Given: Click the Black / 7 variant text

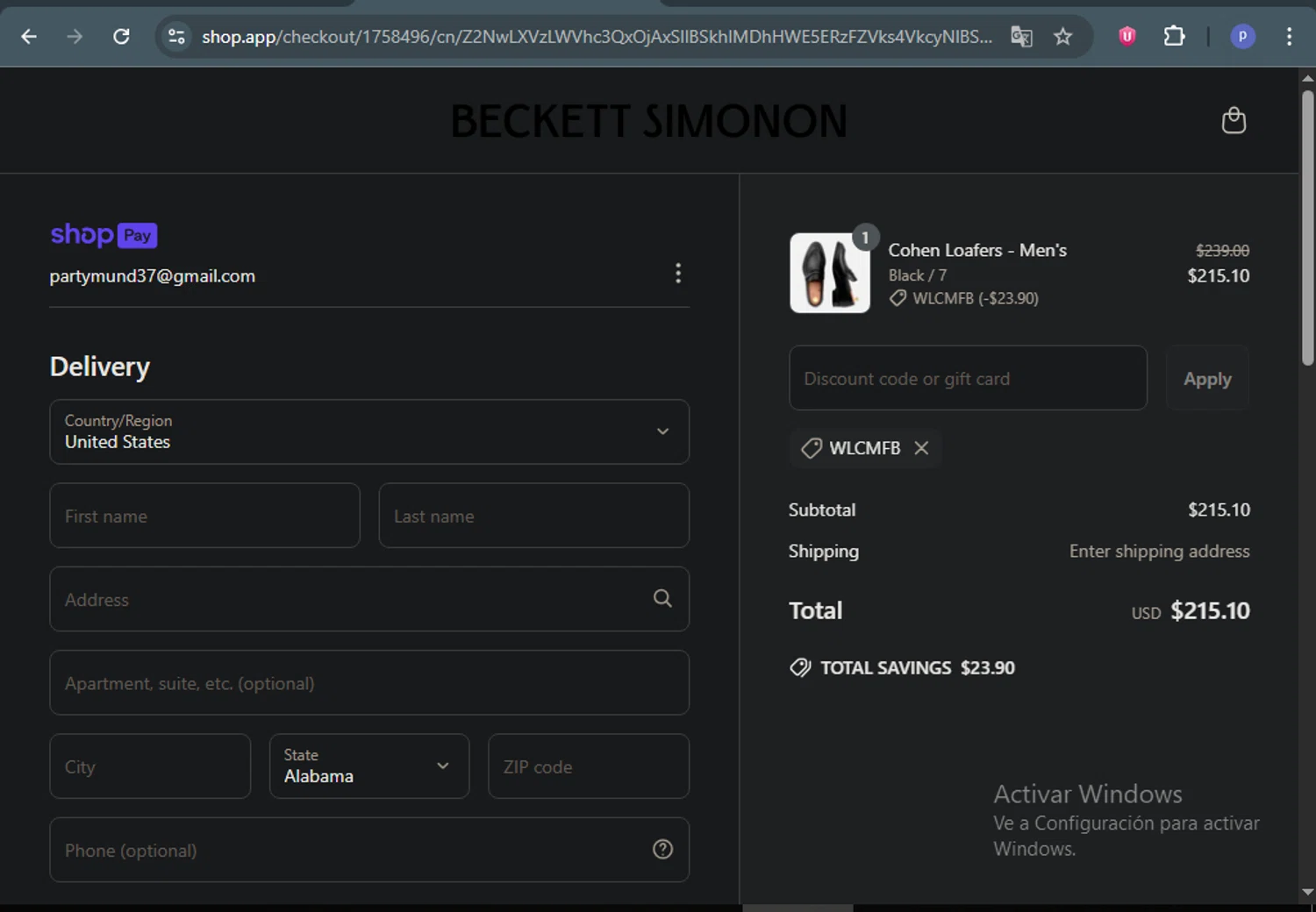Looking at the screenshot, I should pos(917,275).
